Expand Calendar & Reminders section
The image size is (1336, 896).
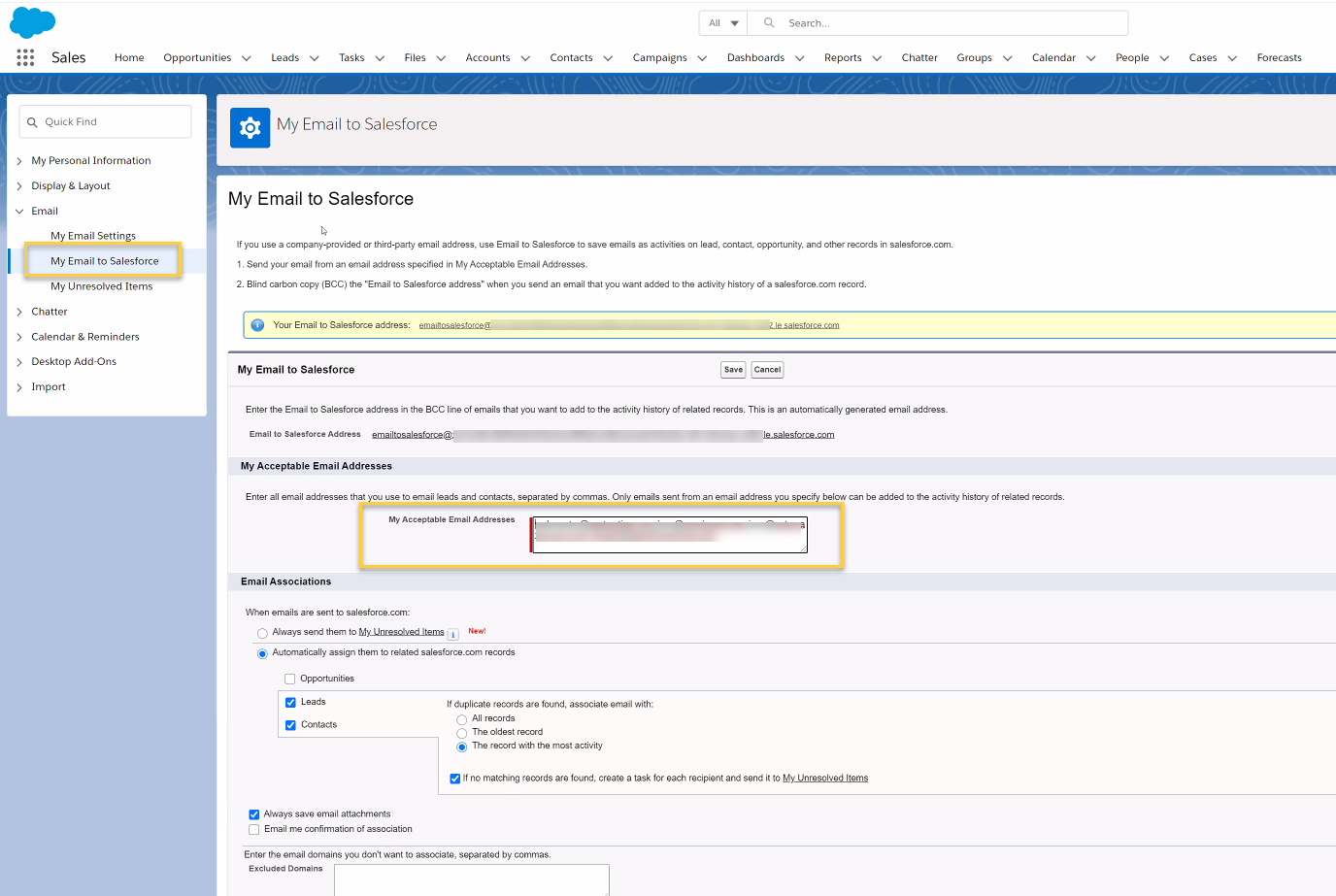point(19,338)
